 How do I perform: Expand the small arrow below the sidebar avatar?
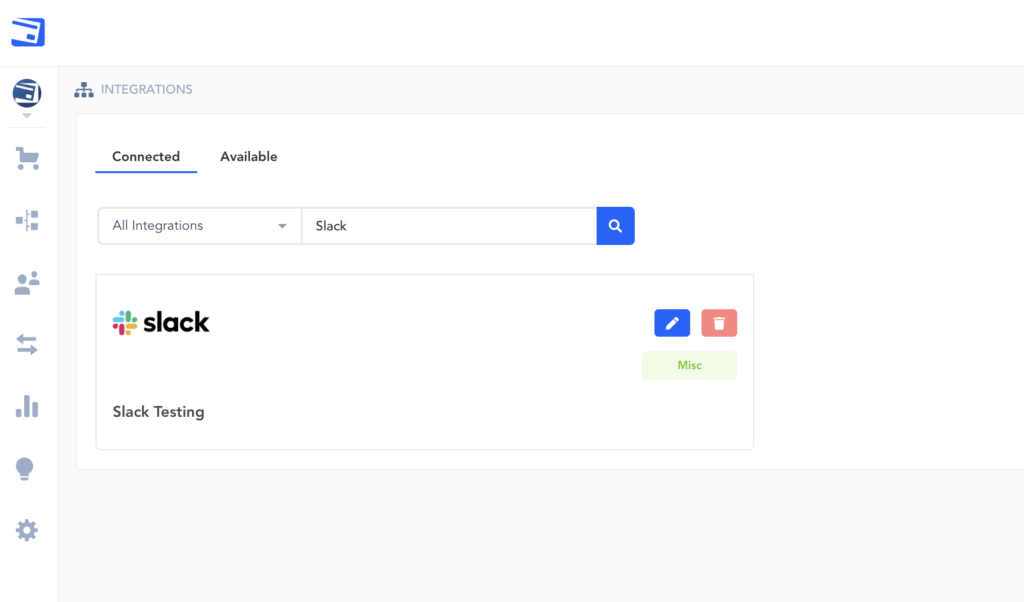tap(27, 116)
